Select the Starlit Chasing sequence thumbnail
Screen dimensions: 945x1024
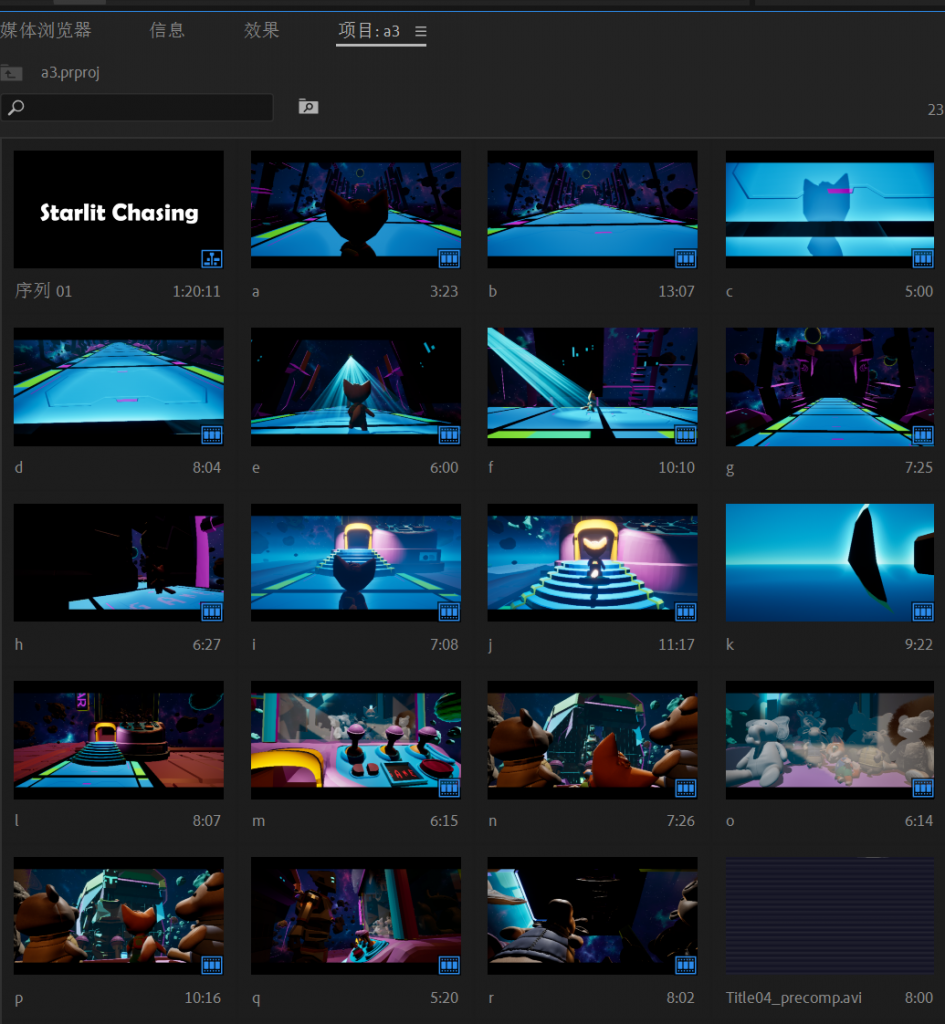point(119,210)
